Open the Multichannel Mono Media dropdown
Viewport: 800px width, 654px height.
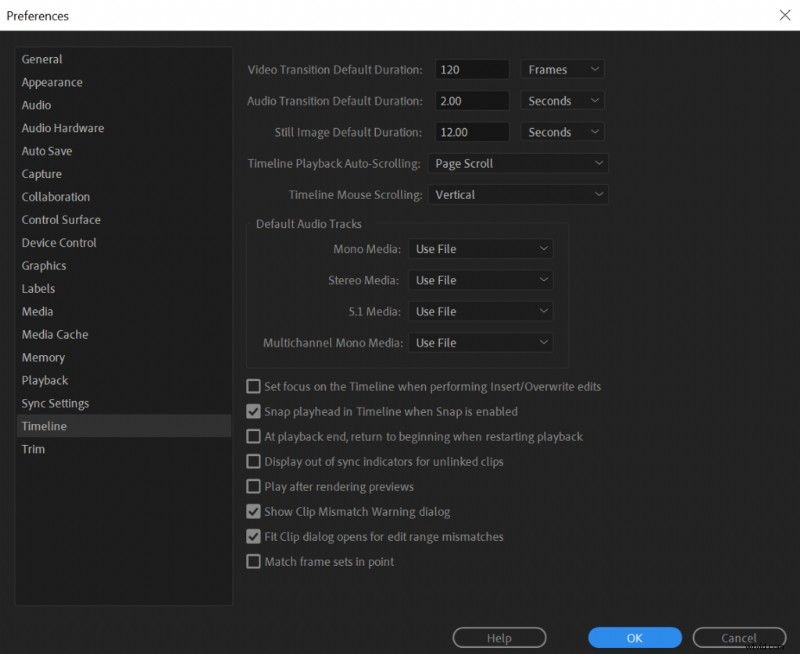click(x=481, y=342)
